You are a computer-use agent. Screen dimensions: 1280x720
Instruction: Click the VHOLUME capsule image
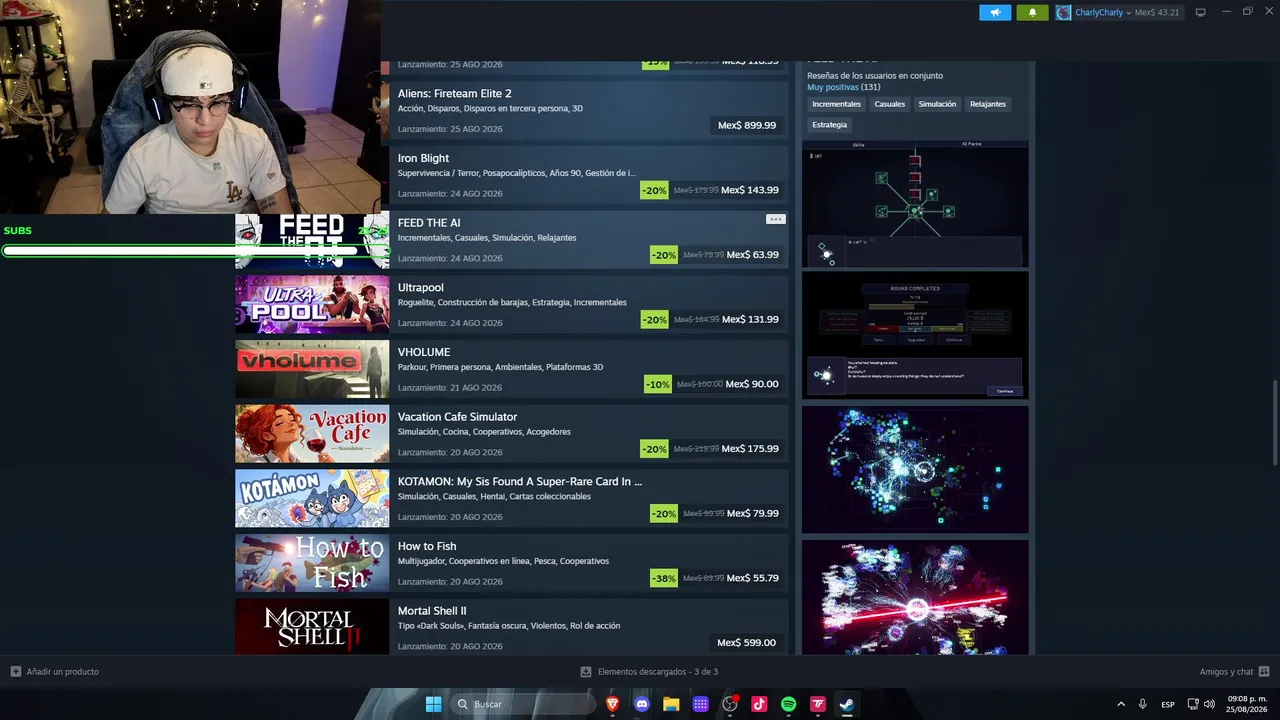(x=312, y=369)
